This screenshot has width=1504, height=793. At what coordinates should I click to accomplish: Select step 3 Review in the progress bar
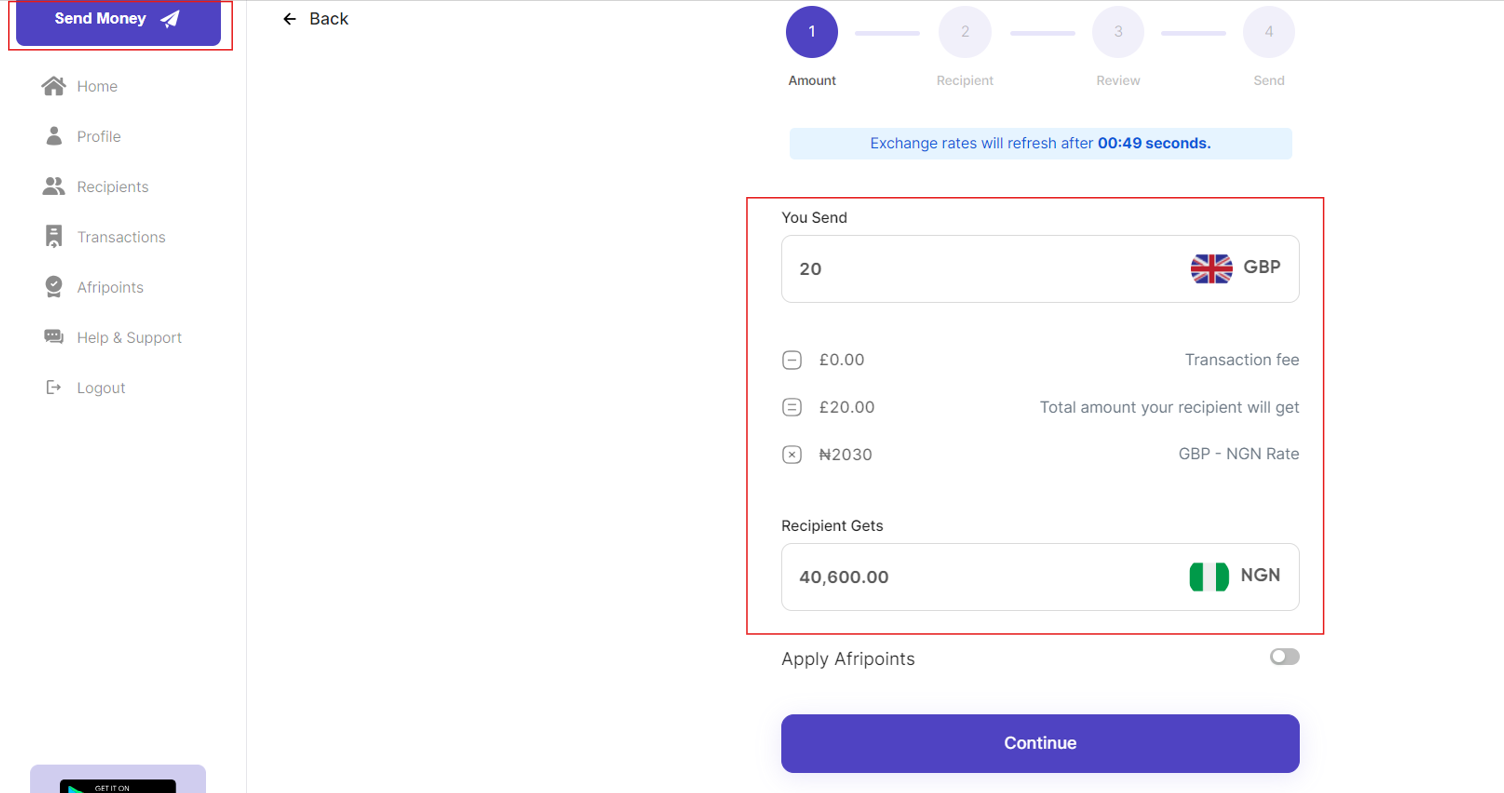[x=1117, y=31]
